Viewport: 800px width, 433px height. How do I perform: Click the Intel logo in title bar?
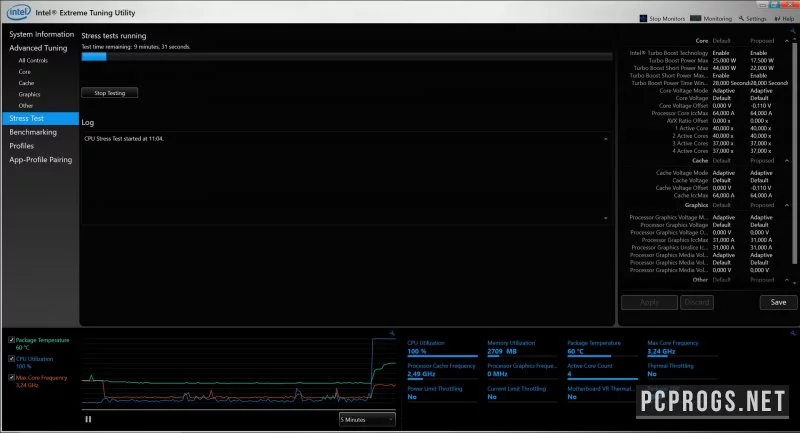coord(19,12)
